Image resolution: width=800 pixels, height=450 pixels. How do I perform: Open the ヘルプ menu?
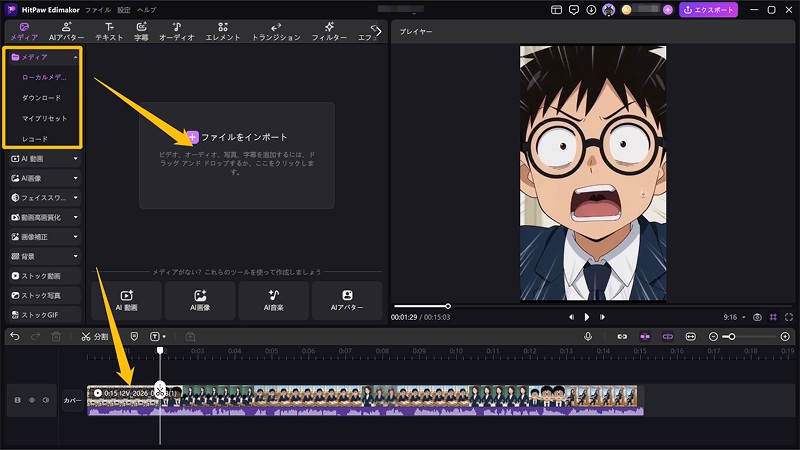(x=146, y=10)
